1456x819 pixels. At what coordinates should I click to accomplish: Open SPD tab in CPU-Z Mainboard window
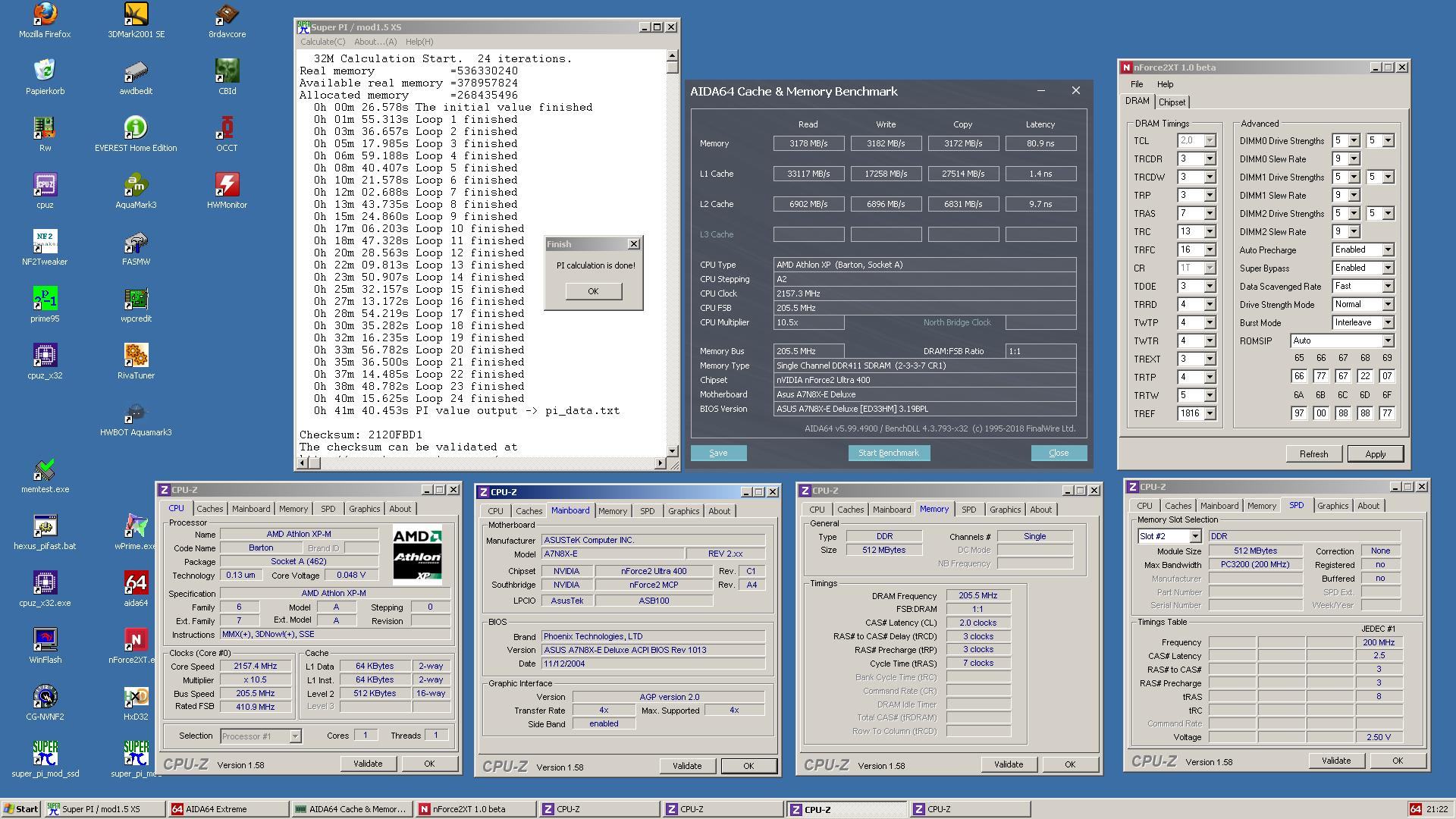pyautogui.click(x=647, y=511)
